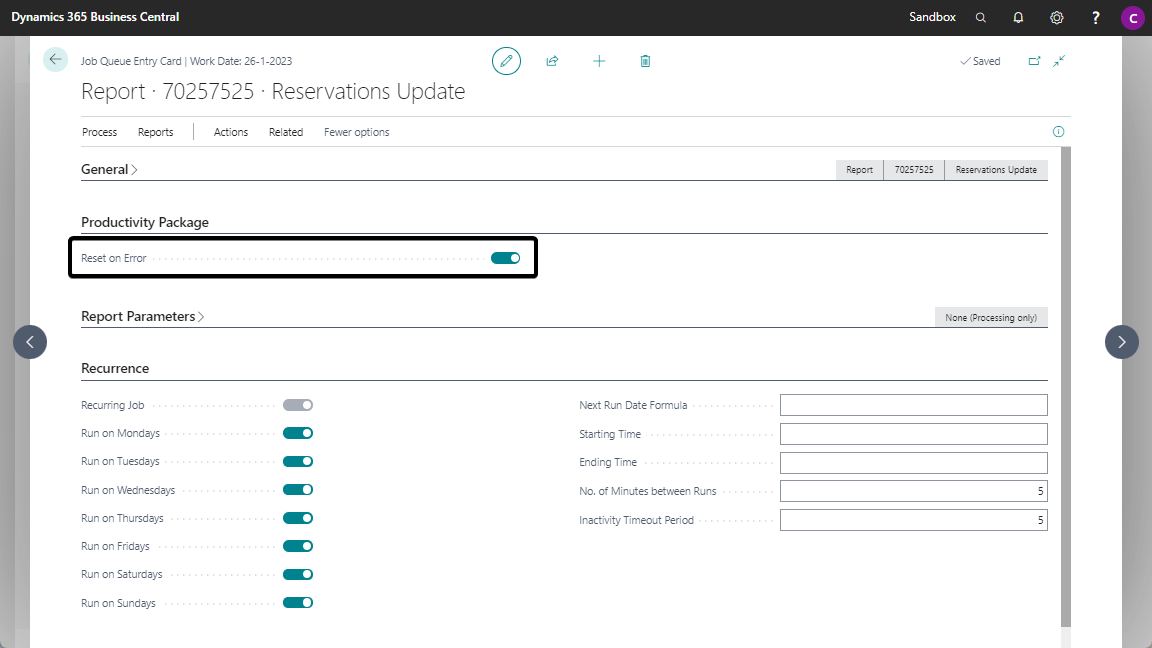This screenshot has width=1152, height=648.
Task: Click the Starting Time input field
Action: pos(913,434)
